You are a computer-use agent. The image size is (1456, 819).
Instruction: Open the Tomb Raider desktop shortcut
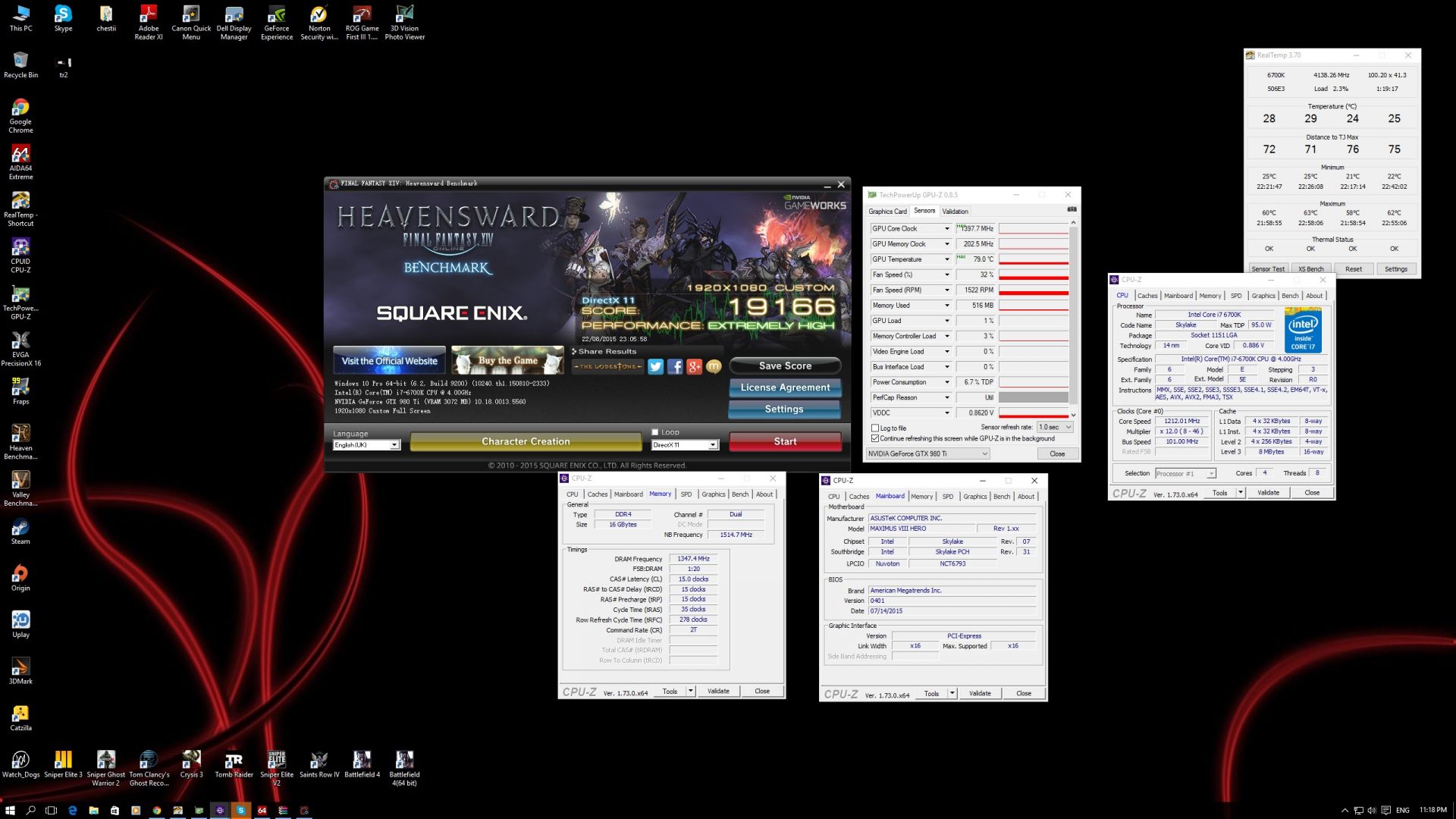pyautogui.click(x=234, y=764)
